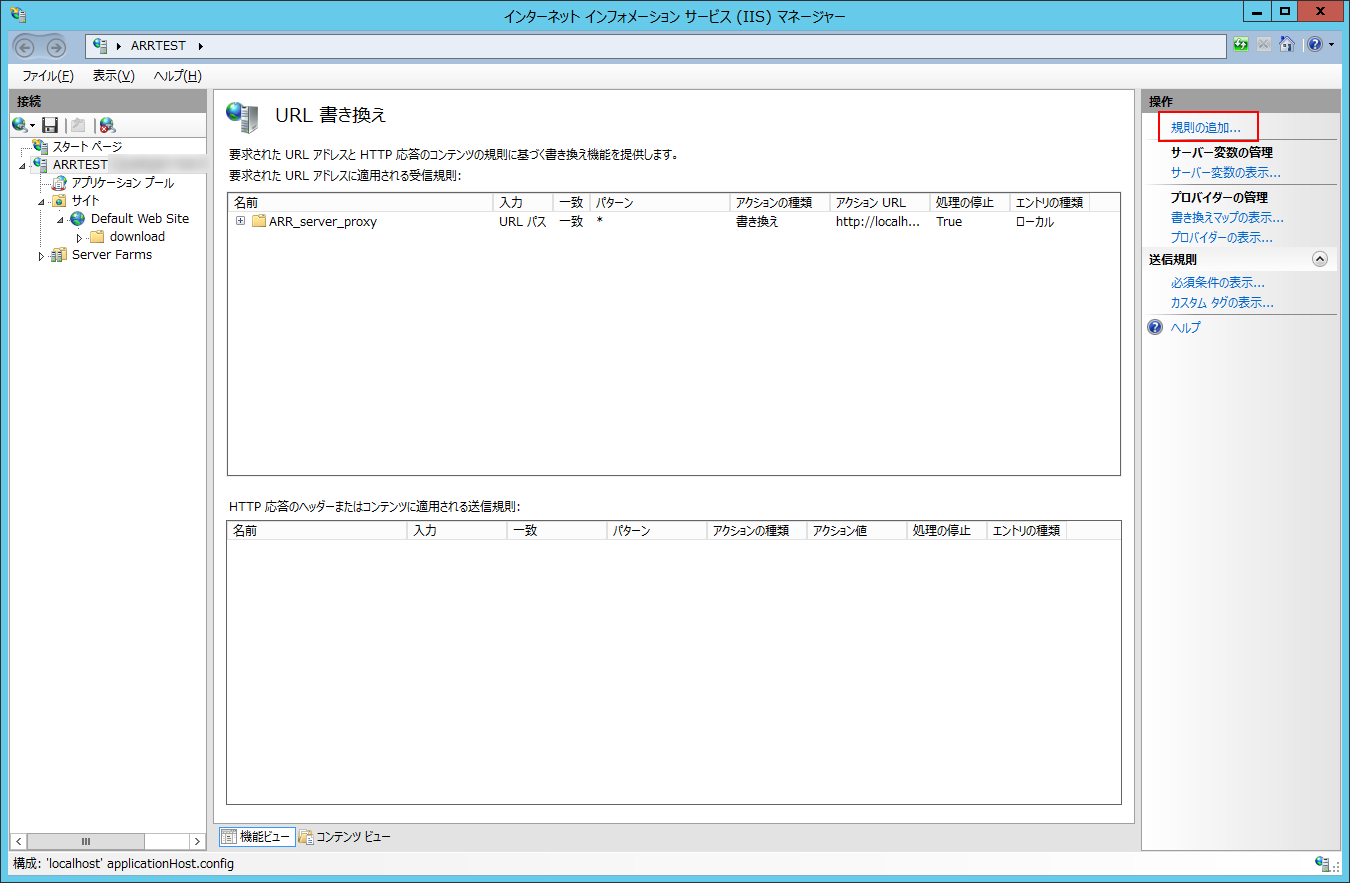Go forward with the navigation Forward arrow
The width and height of the screenshot is (1350, 883).
click(55, 46)
